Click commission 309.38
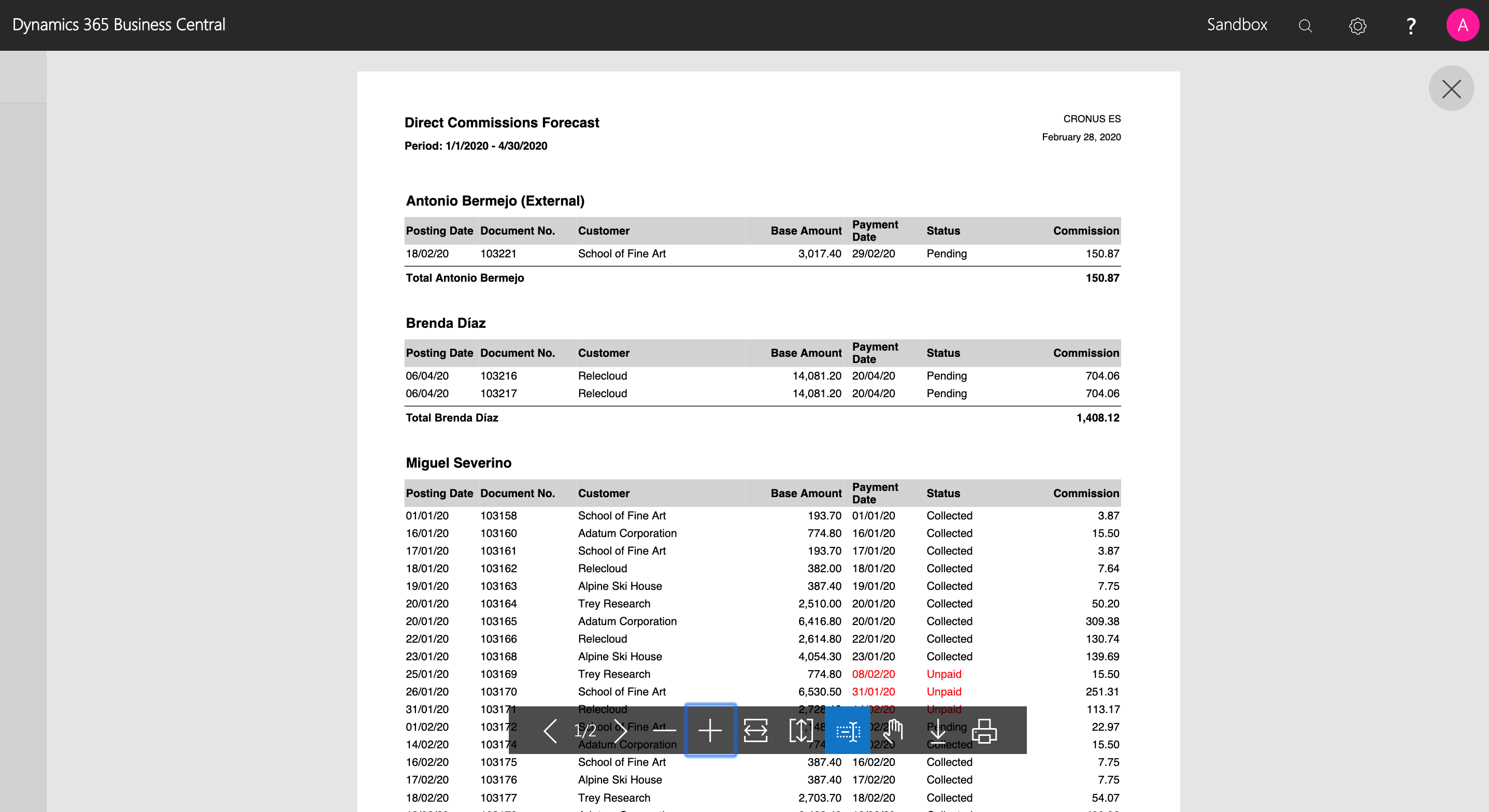The width and height of the screenshot is (1489, 812). coord(1101,621)
